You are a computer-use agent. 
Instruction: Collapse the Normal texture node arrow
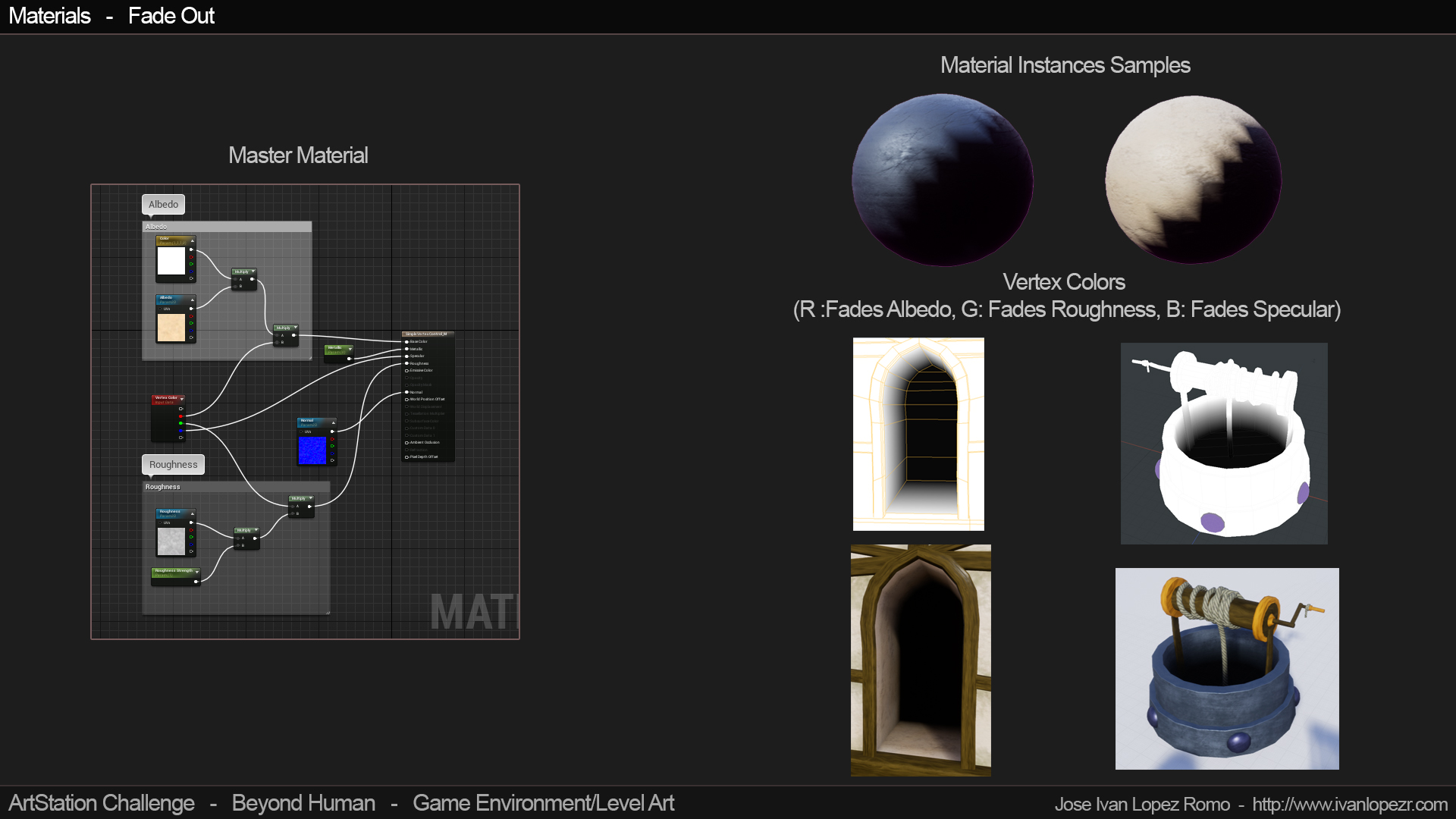tap(334, 422)
